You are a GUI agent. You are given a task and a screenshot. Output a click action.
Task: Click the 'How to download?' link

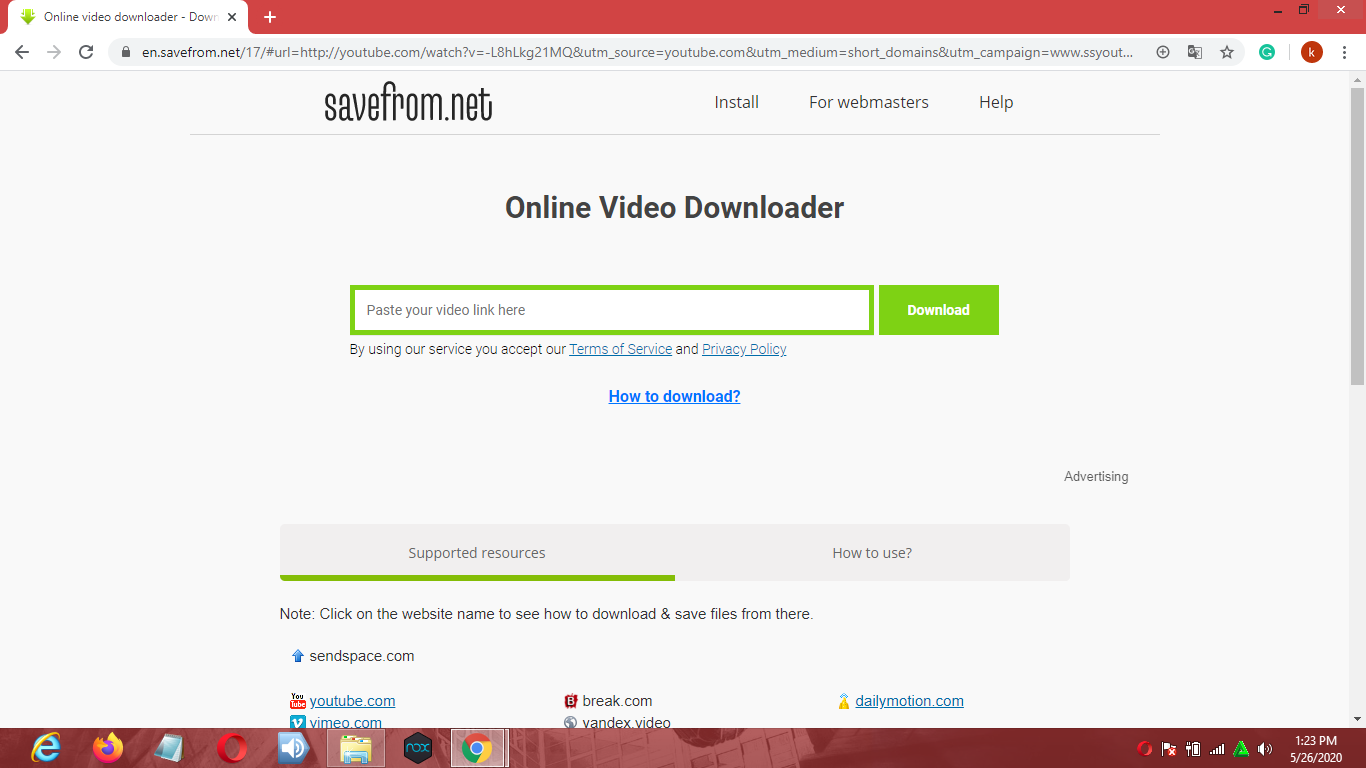tap(675, 396)
